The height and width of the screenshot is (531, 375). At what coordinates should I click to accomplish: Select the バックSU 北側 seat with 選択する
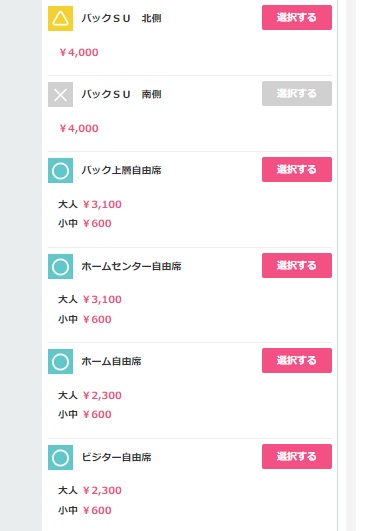click(297, 17)
